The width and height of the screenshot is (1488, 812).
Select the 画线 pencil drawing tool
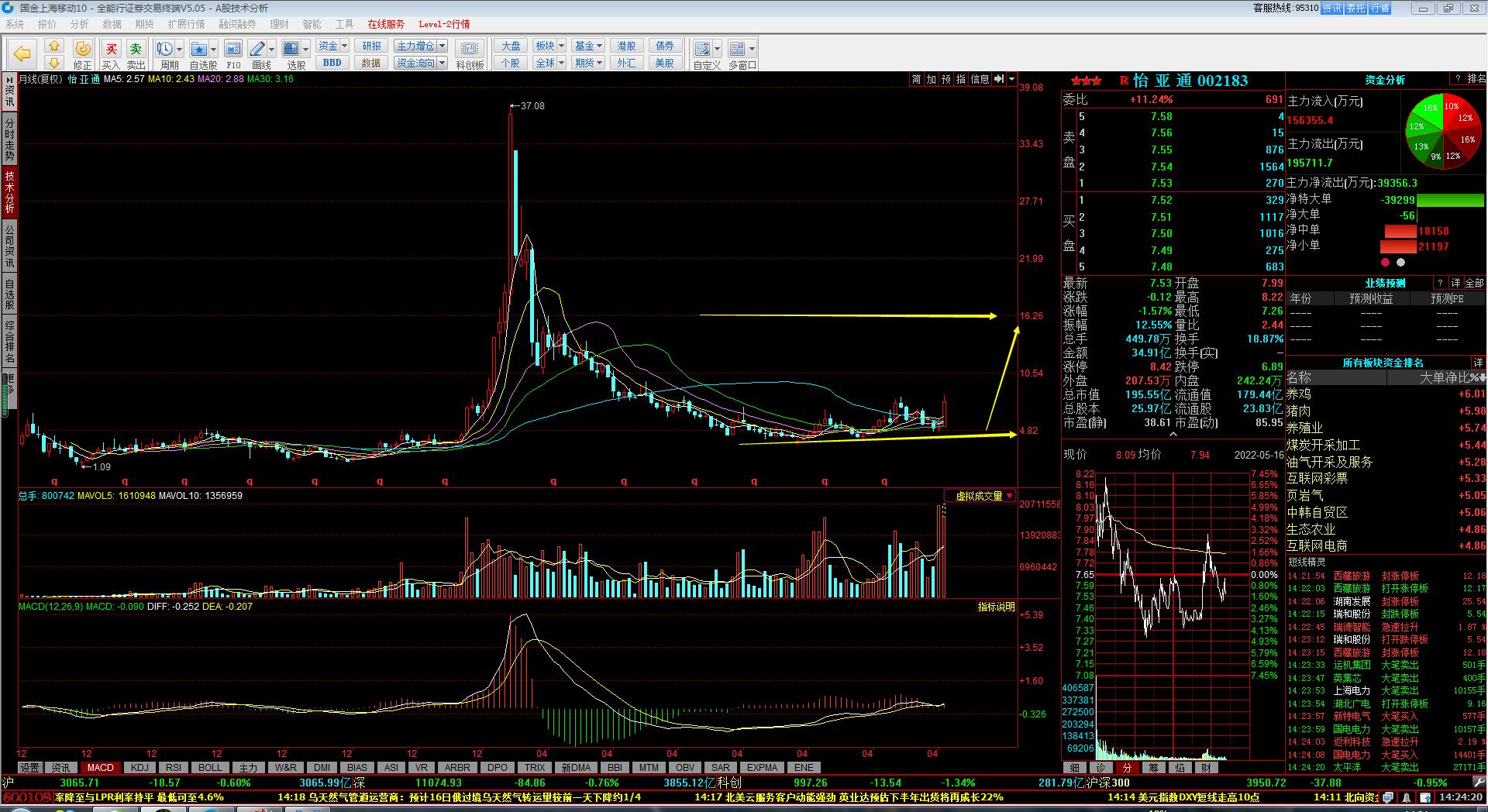pos(258,48)
